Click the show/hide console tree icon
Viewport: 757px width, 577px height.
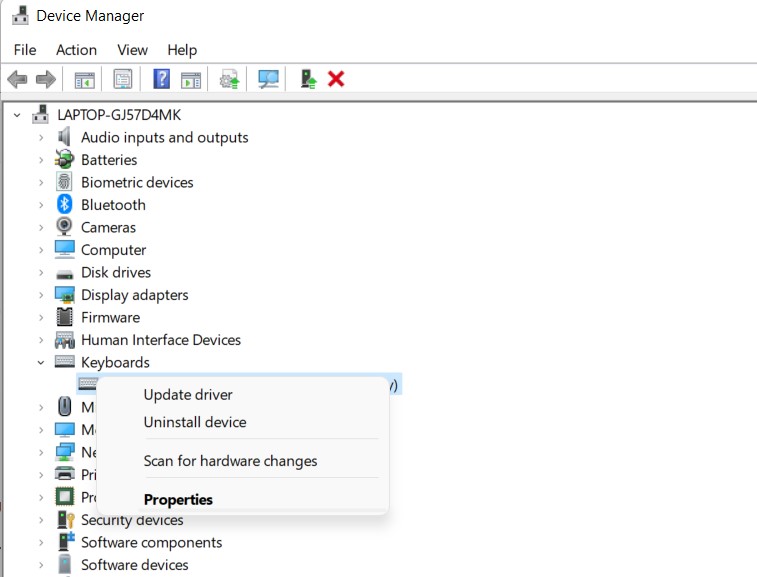point(85,78)
